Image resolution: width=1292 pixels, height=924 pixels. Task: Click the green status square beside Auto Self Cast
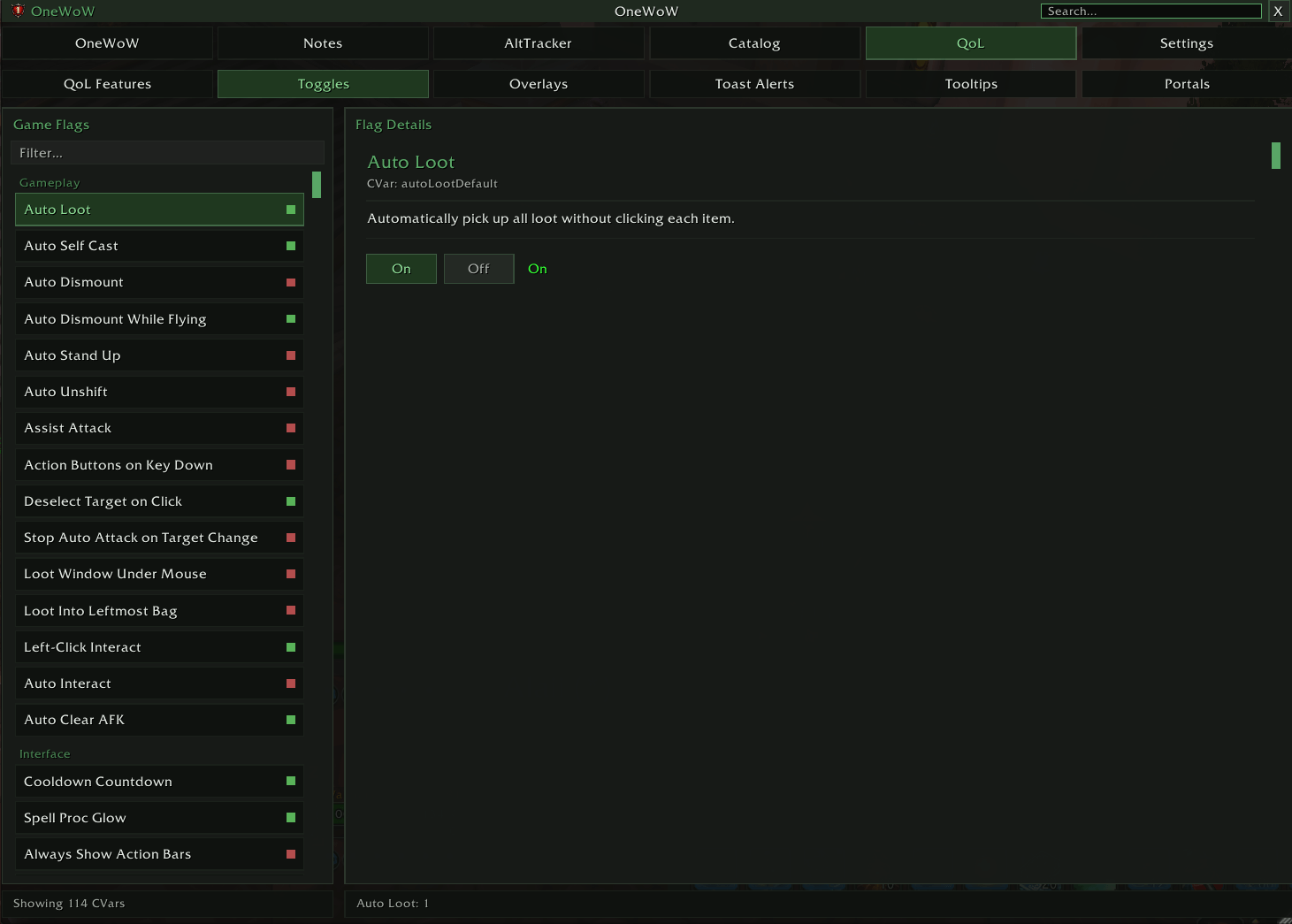click(291, 246)
